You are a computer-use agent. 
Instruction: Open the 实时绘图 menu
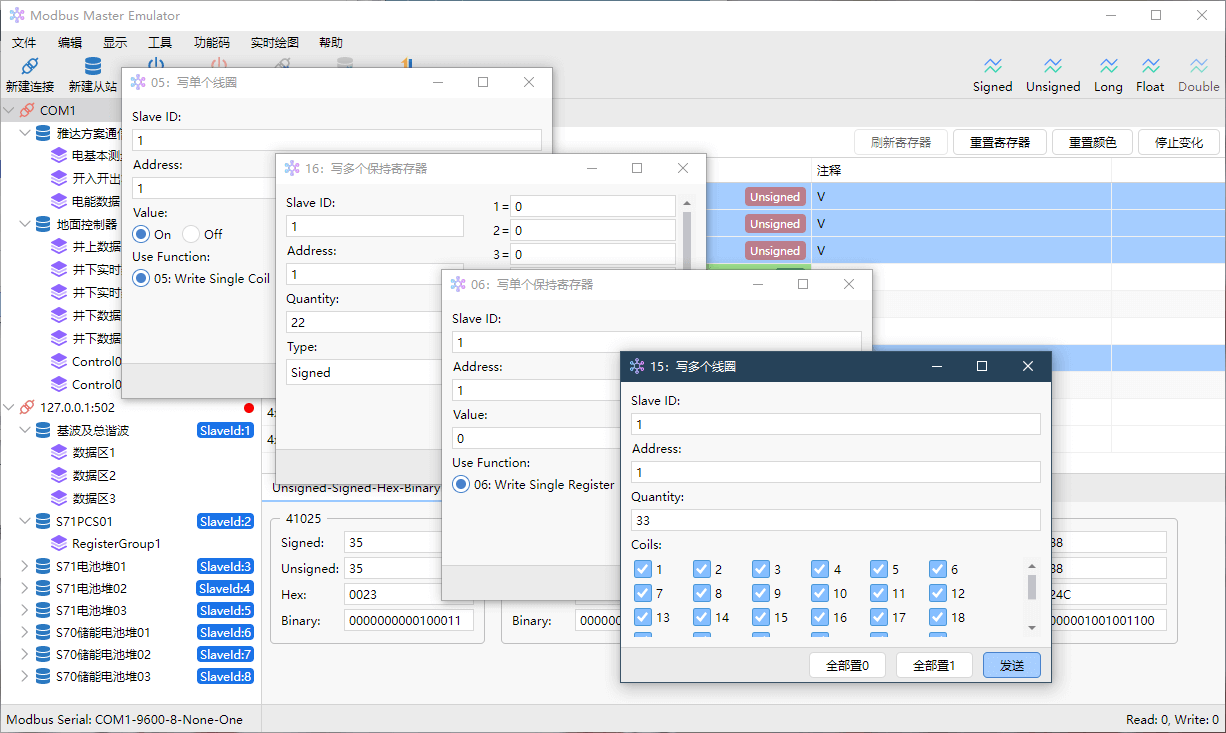click(274, 43)
